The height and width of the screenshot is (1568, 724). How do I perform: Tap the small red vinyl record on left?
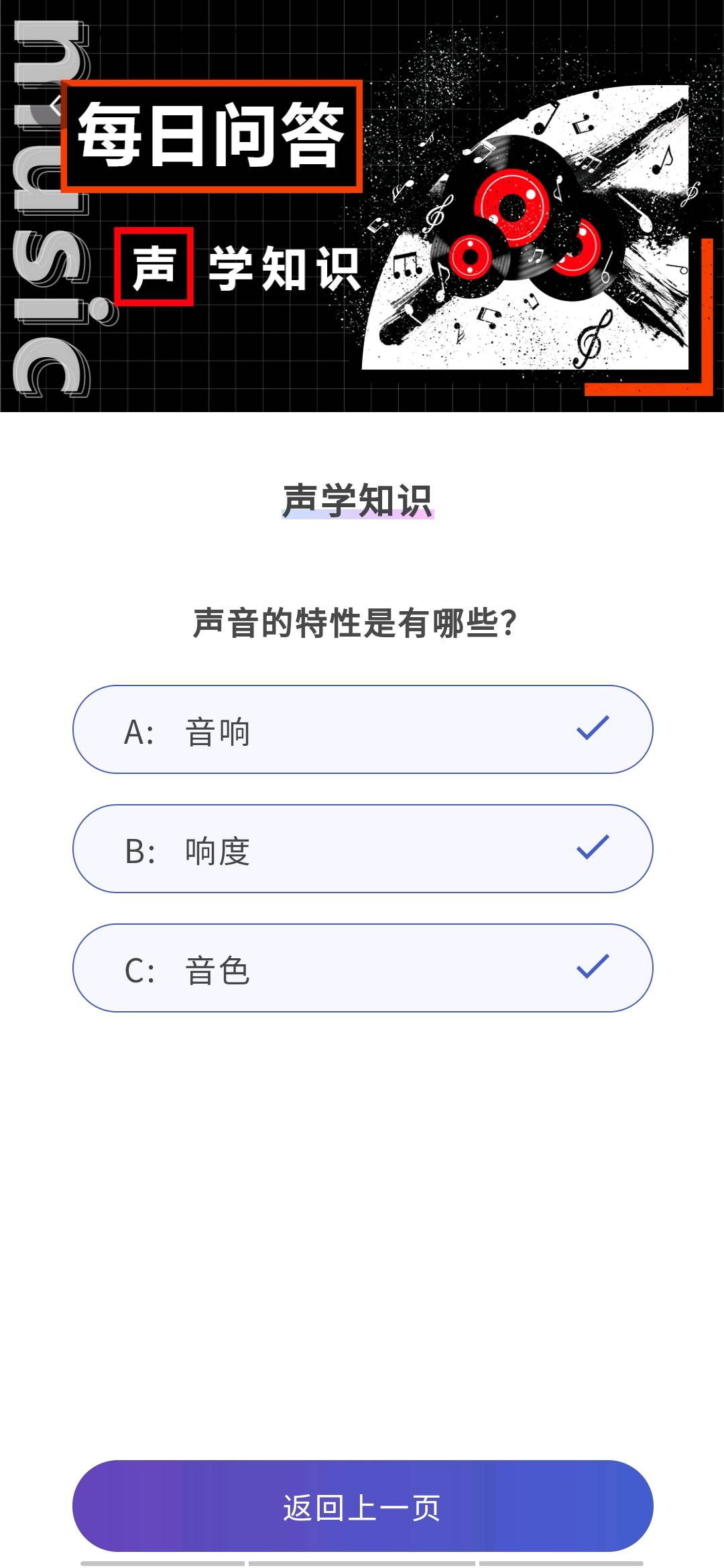[471, 257]
